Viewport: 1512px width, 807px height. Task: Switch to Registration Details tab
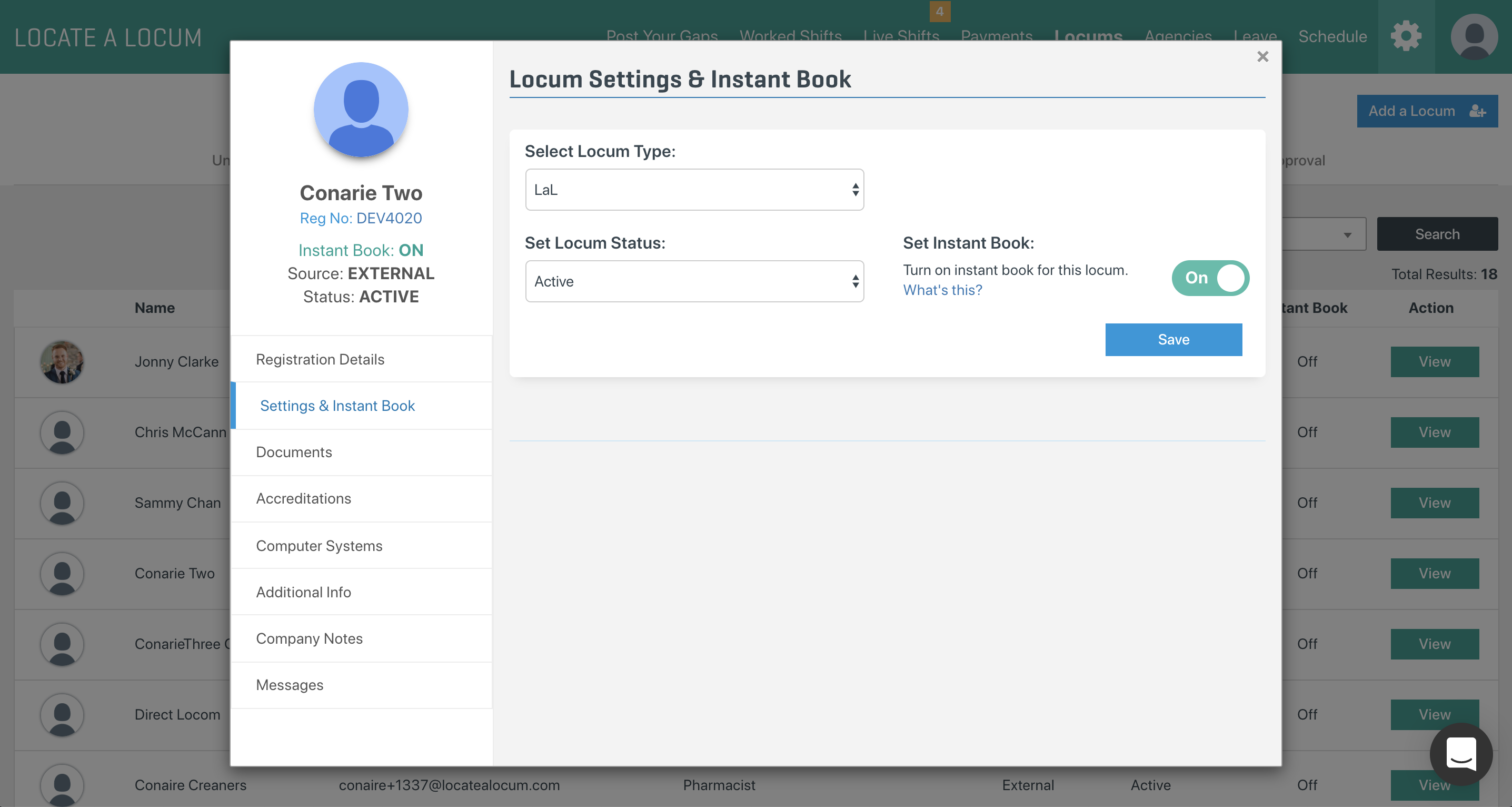point(320,359)
